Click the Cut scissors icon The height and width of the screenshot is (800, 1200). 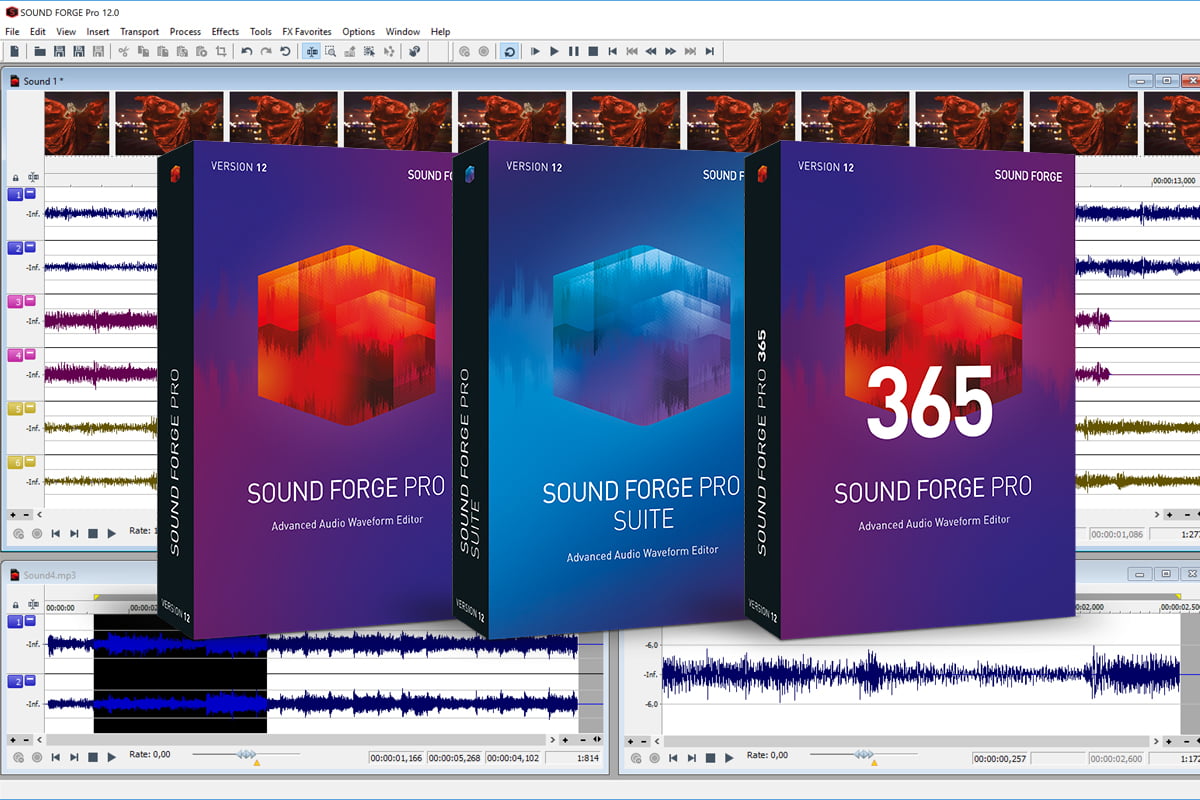coord(123,51)
